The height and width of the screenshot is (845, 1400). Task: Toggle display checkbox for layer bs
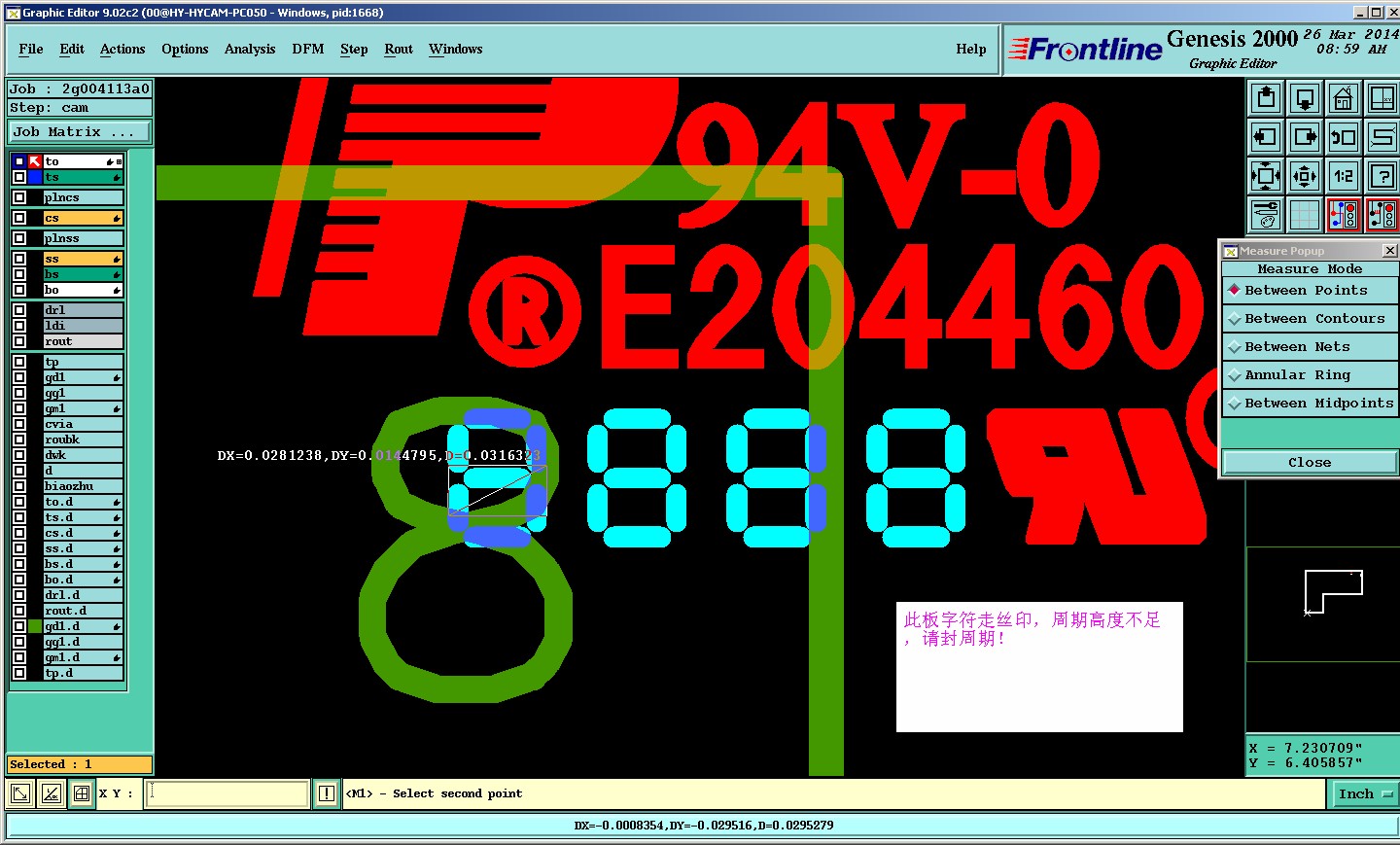pos(19,274)
